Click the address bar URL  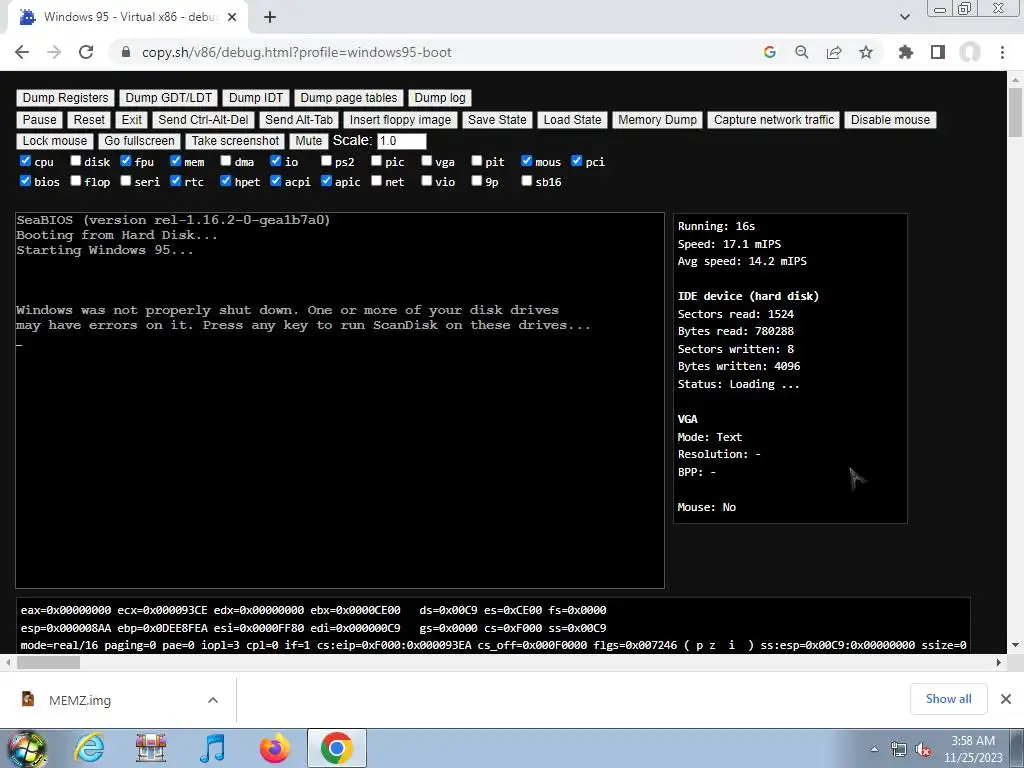(x=296, y=52)
